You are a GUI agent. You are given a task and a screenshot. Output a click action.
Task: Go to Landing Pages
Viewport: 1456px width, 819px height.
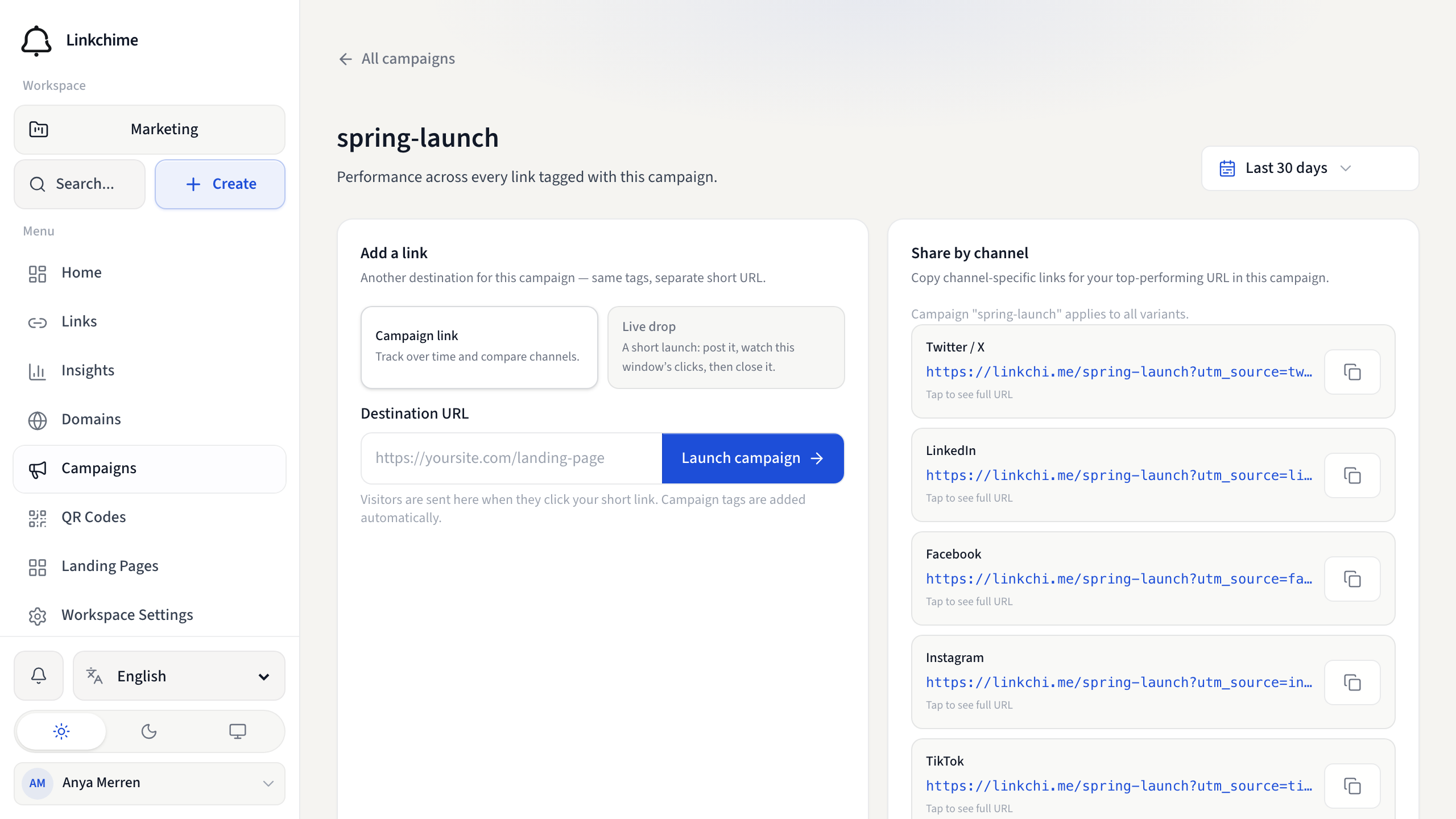150,566
